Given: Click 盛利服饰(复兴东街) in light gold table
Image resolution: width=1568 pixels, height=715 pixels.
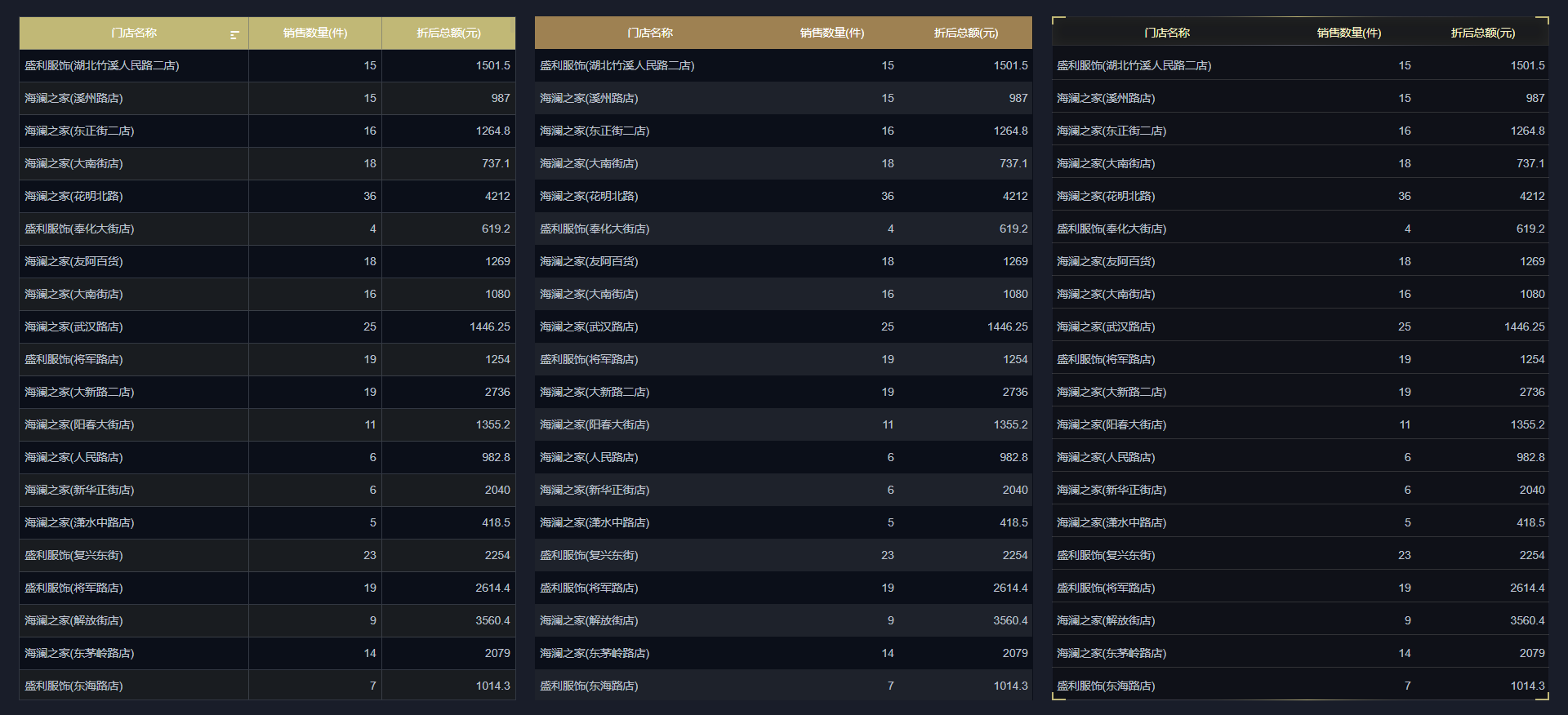Looking at the screenshot, I should (x=73, y=555).
